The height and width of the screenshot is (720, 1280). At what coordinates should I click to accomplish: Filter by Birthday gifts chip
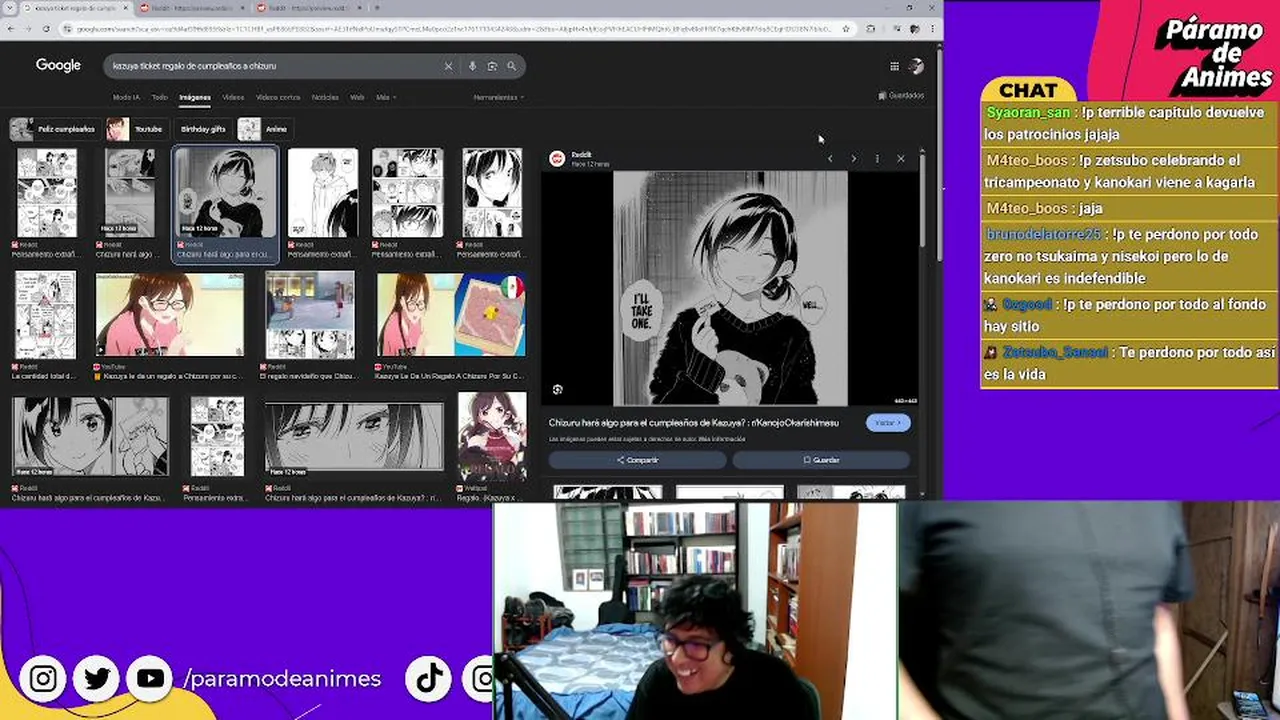tap(203, 129)
